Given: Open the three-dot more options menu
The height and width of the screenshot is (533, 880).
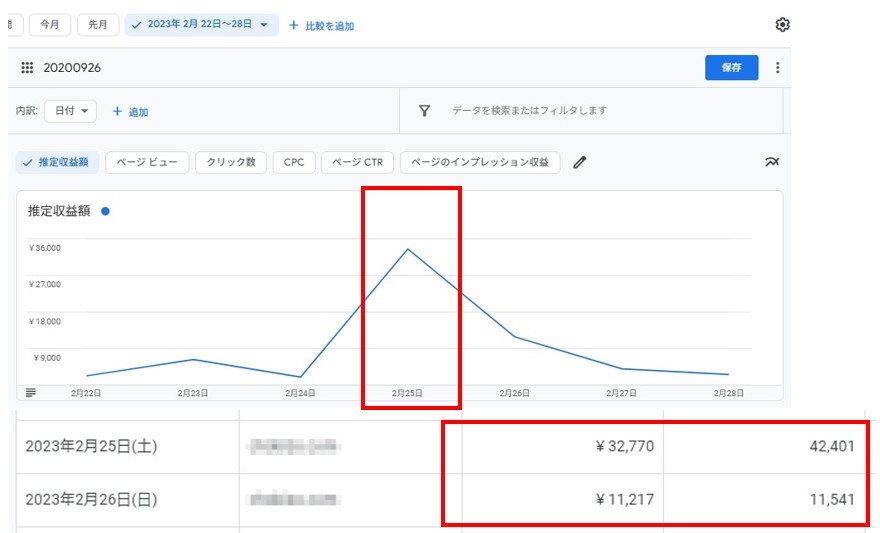Looking at the screenshot, I should 777,68.
